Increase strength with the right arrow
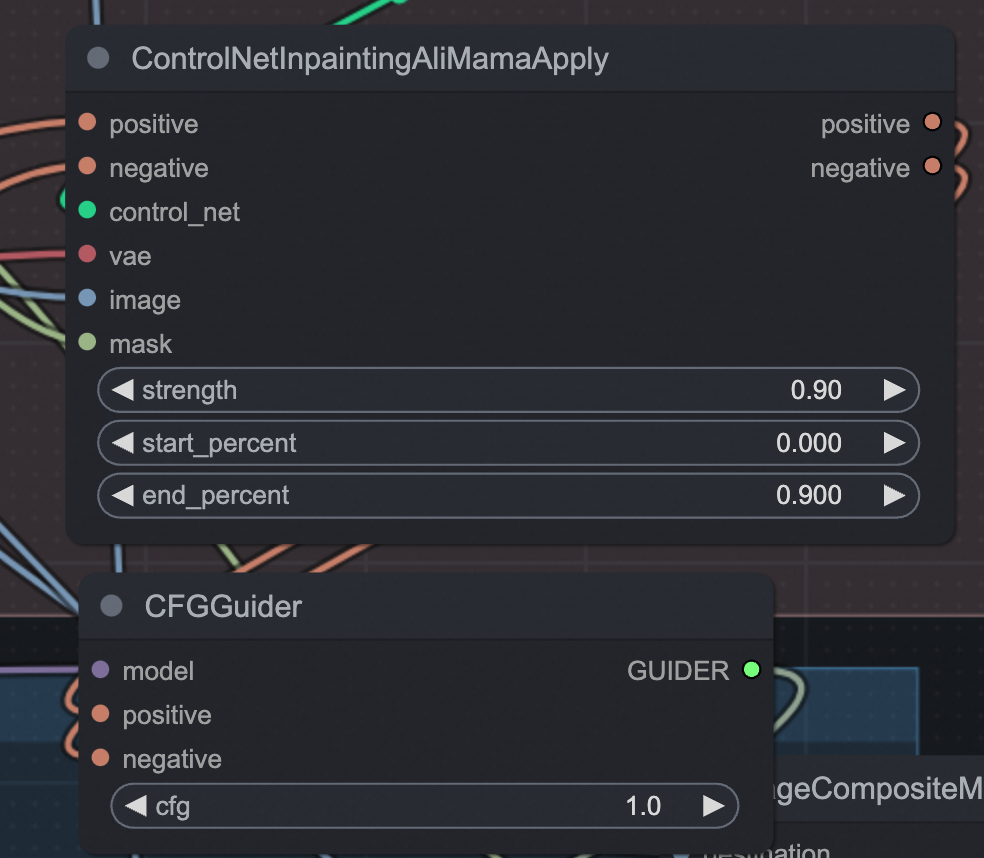Viewport: 984px width, 858px height. tap(894, 390)
